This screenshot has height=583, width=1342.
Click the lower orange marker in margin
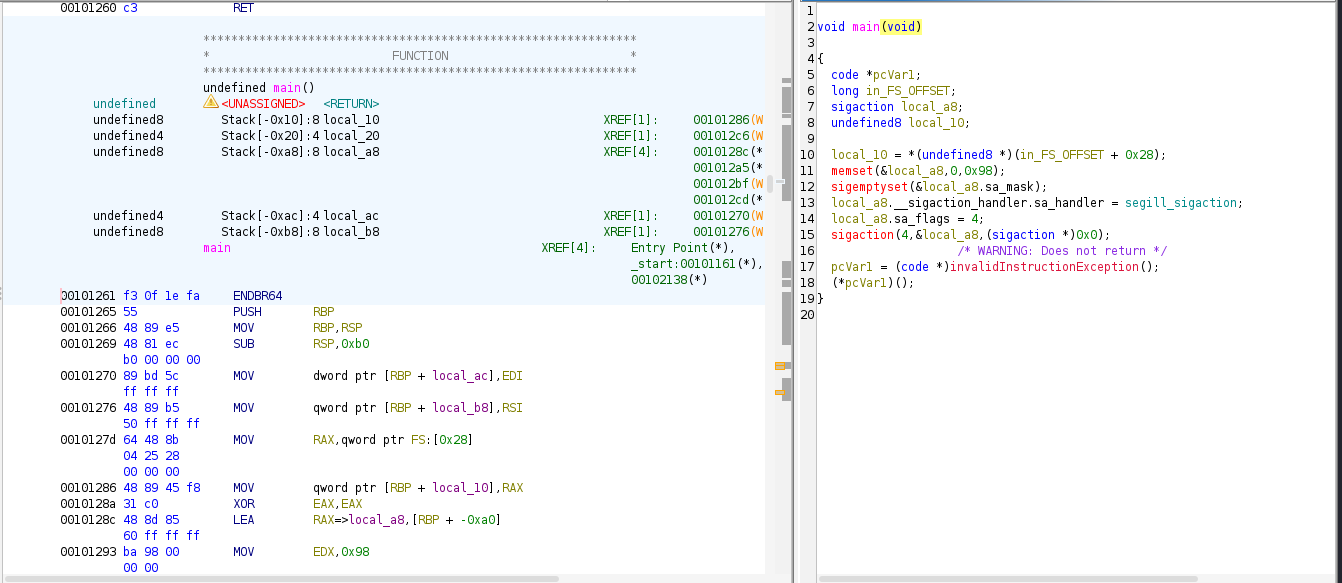click(x=781, y=392)
